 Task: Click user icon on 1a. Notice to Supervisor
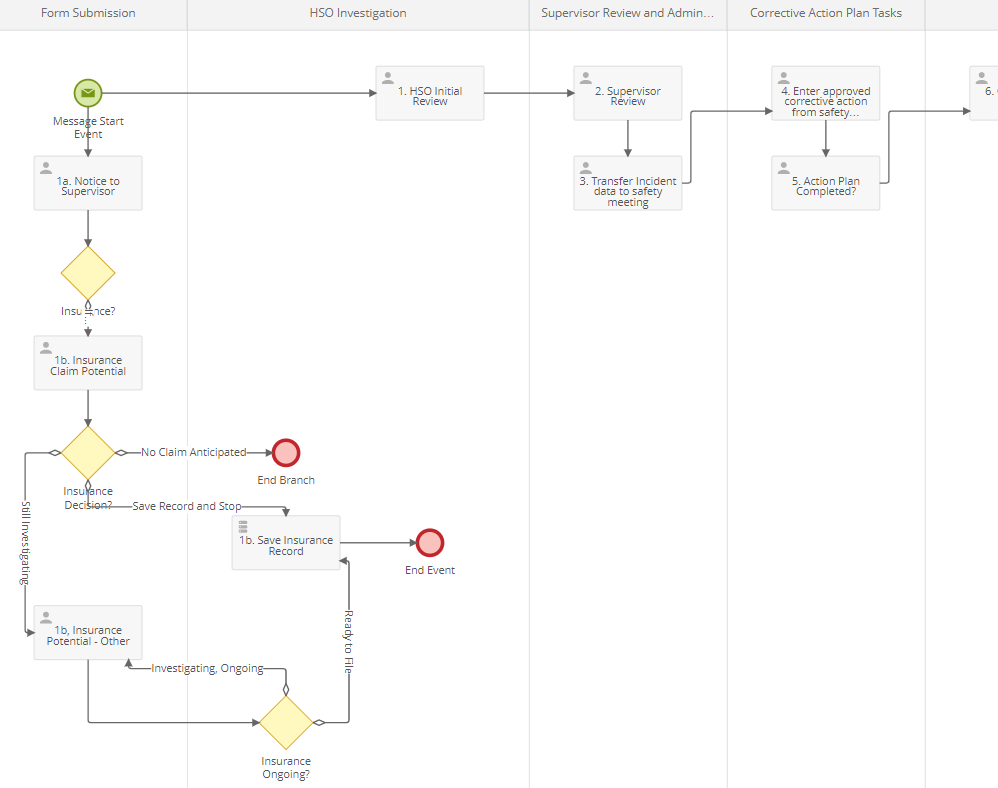point(46,168)
